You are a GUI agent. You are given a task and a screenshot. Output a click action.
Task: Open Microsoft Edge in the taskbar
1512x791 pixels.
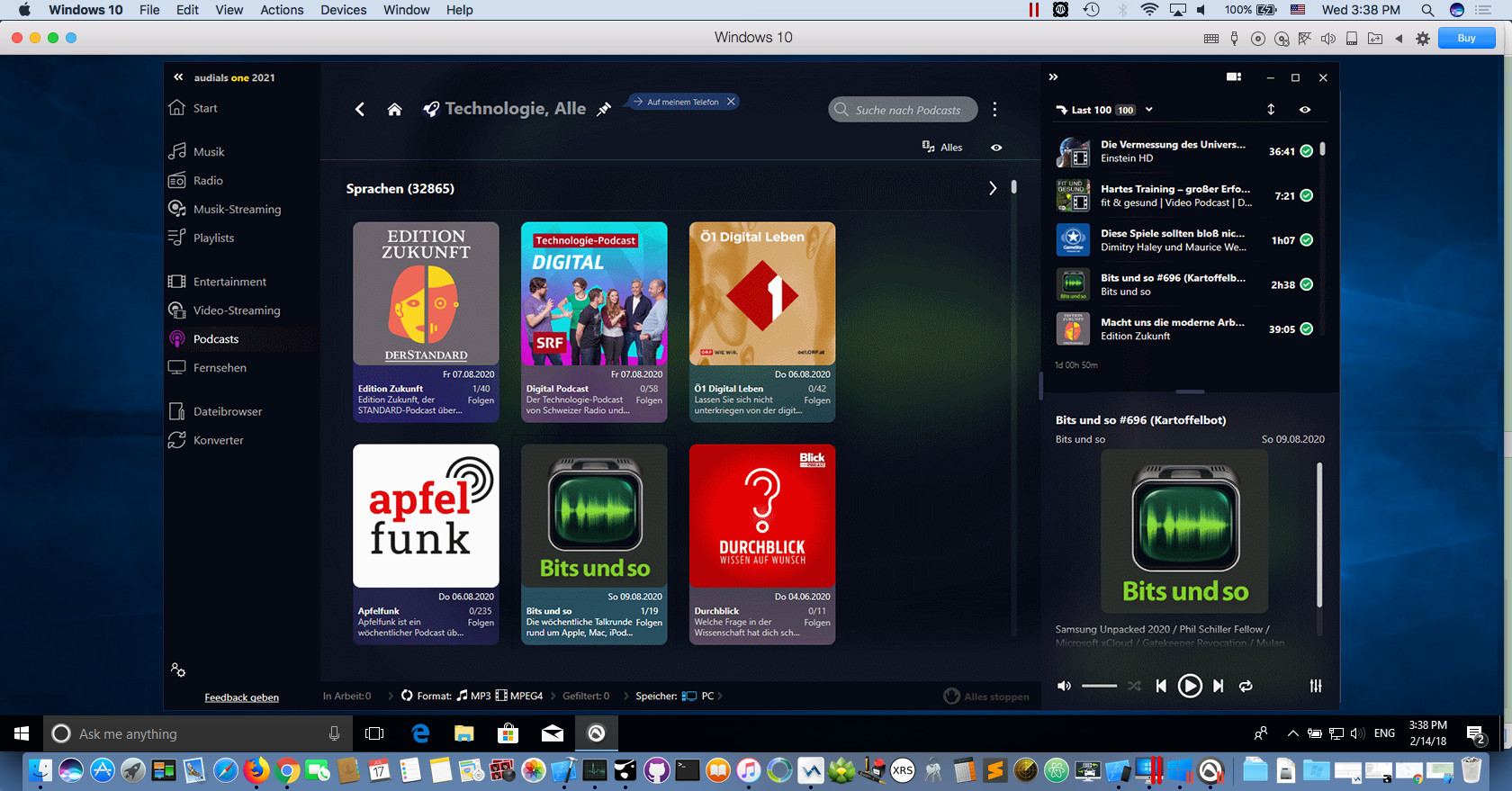pyautogui.click(x=420, y=733)
